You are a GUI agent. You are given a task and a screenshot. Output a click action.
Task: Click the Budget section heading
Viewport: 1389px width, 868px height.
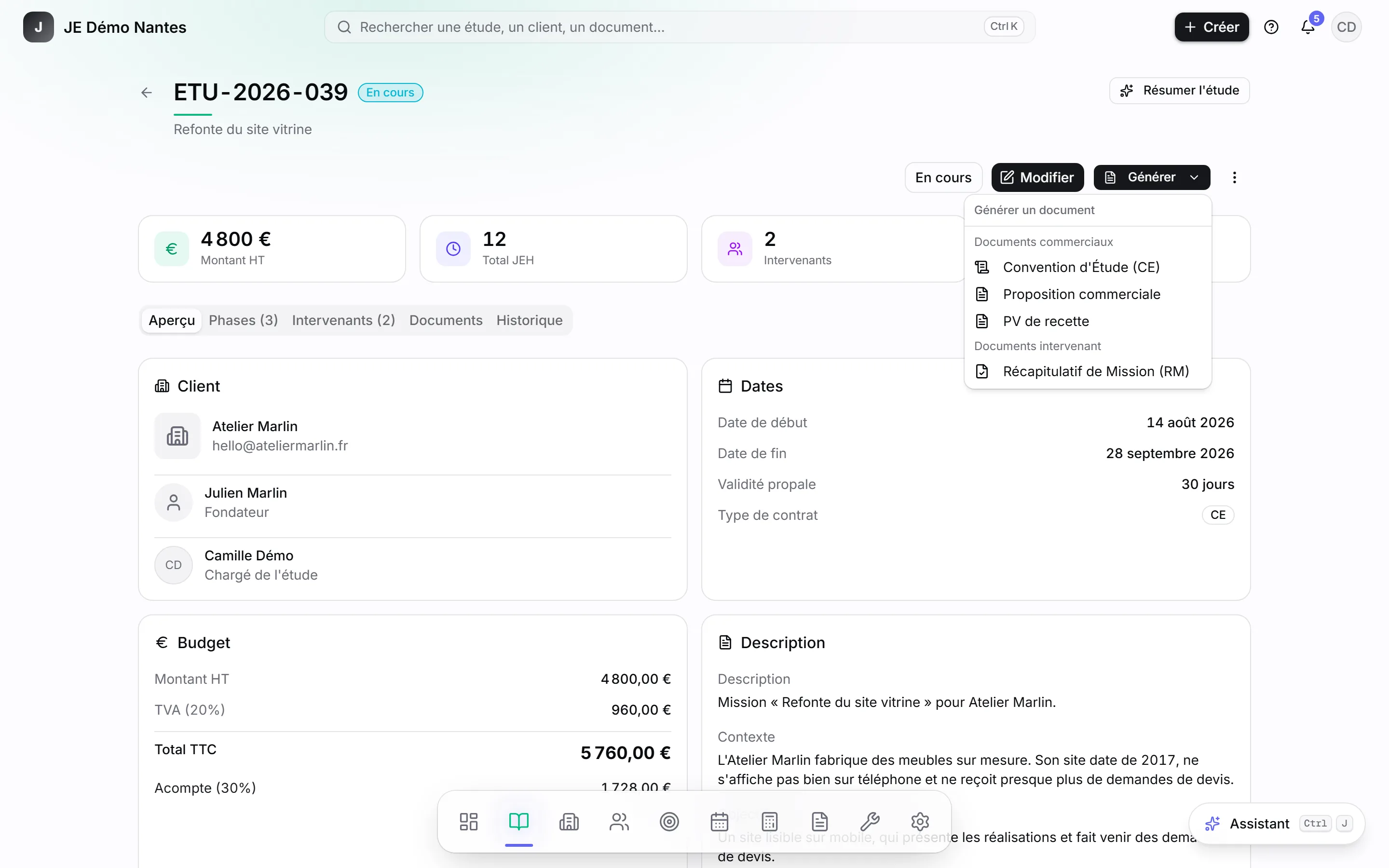tap(203, 642)
